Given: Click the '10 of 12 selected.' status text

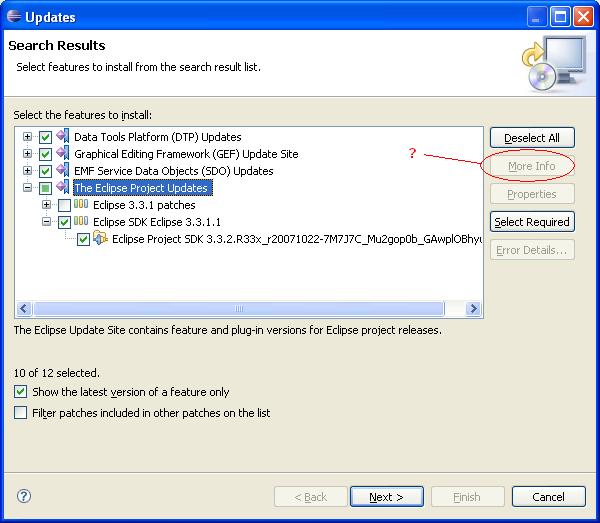Looking at the screenshot, I should 56,373.
